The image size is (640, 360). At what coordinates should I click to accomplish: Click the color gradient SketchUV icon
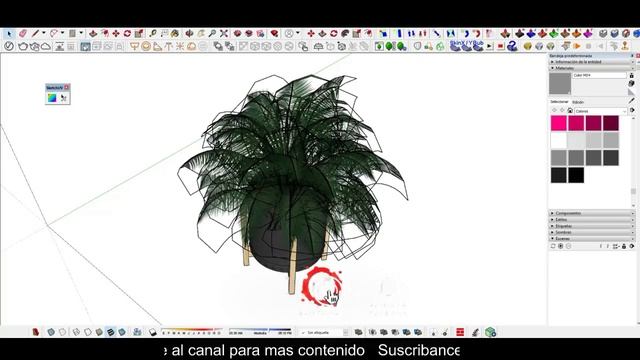[52, 98]
